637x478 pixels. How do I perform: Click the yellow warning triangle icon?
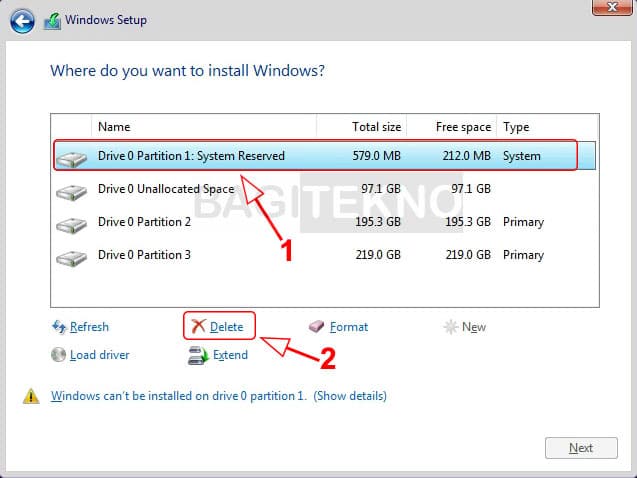click(31, 396)
